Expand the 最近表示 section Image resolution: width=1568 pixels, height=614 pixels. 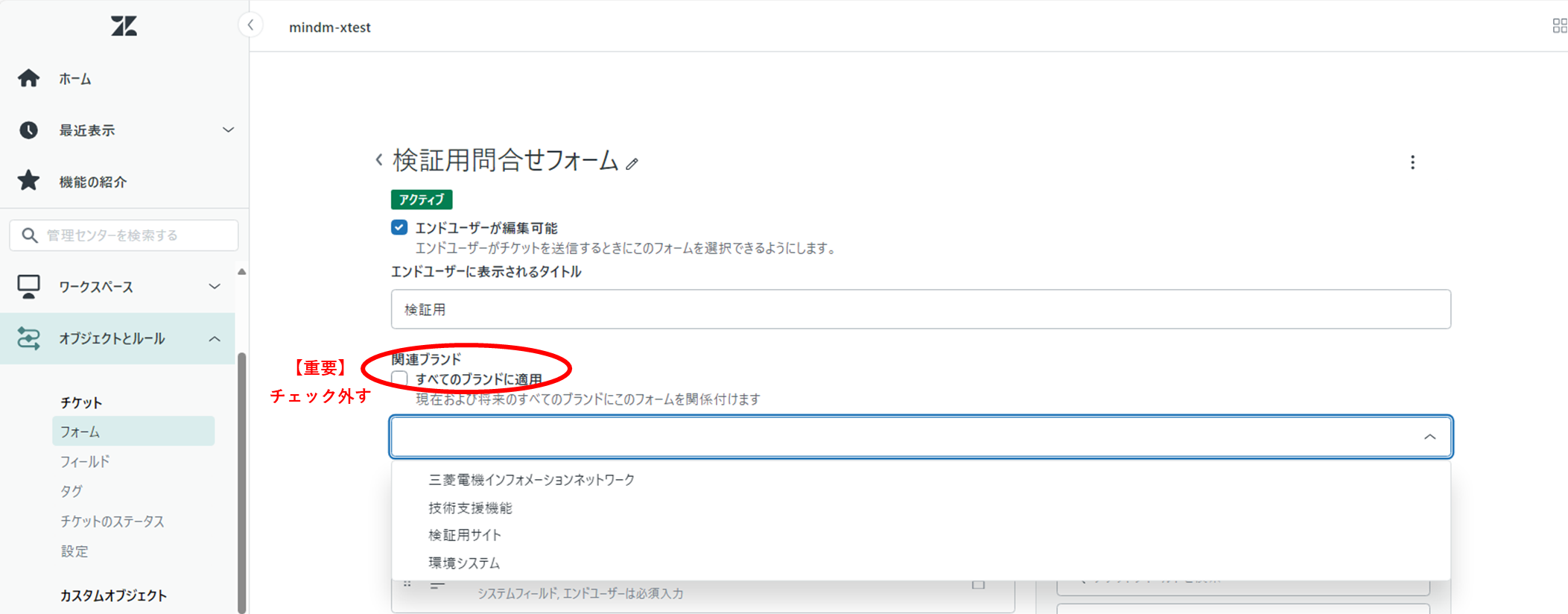[x=228, y=130]
